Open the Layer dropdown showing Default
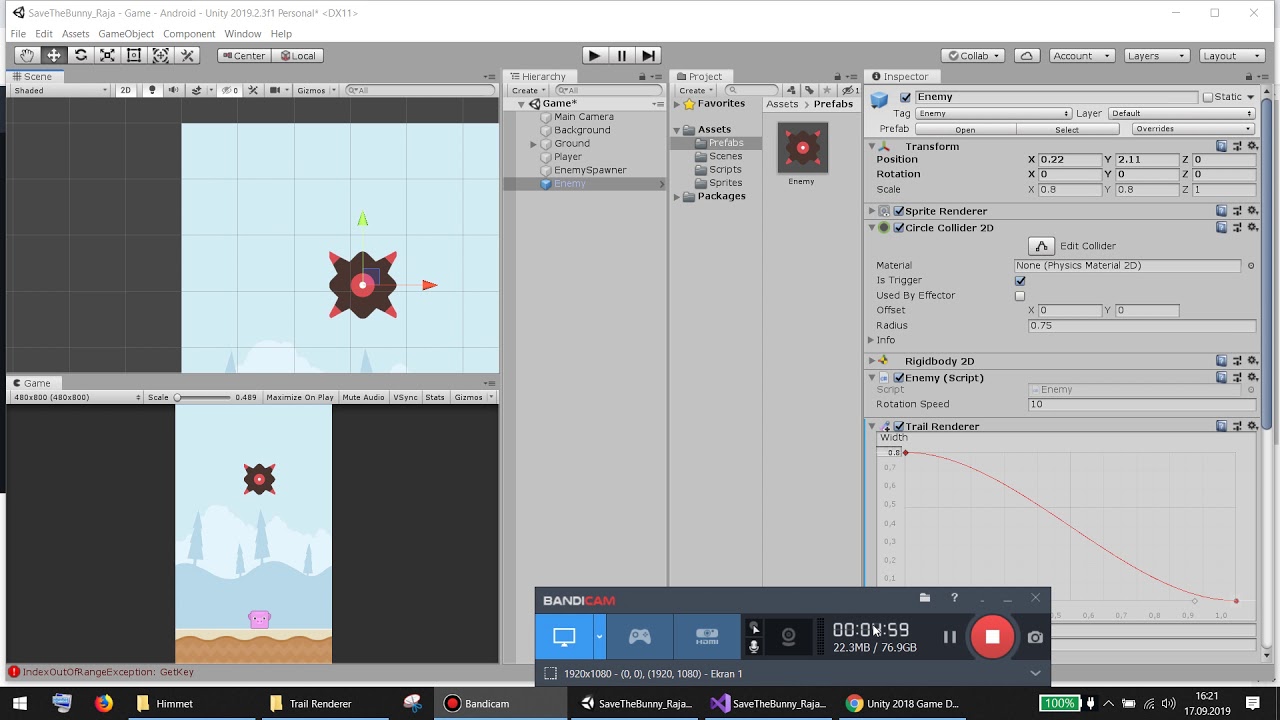1280x720 pixels. click(x=1181, y=114)
